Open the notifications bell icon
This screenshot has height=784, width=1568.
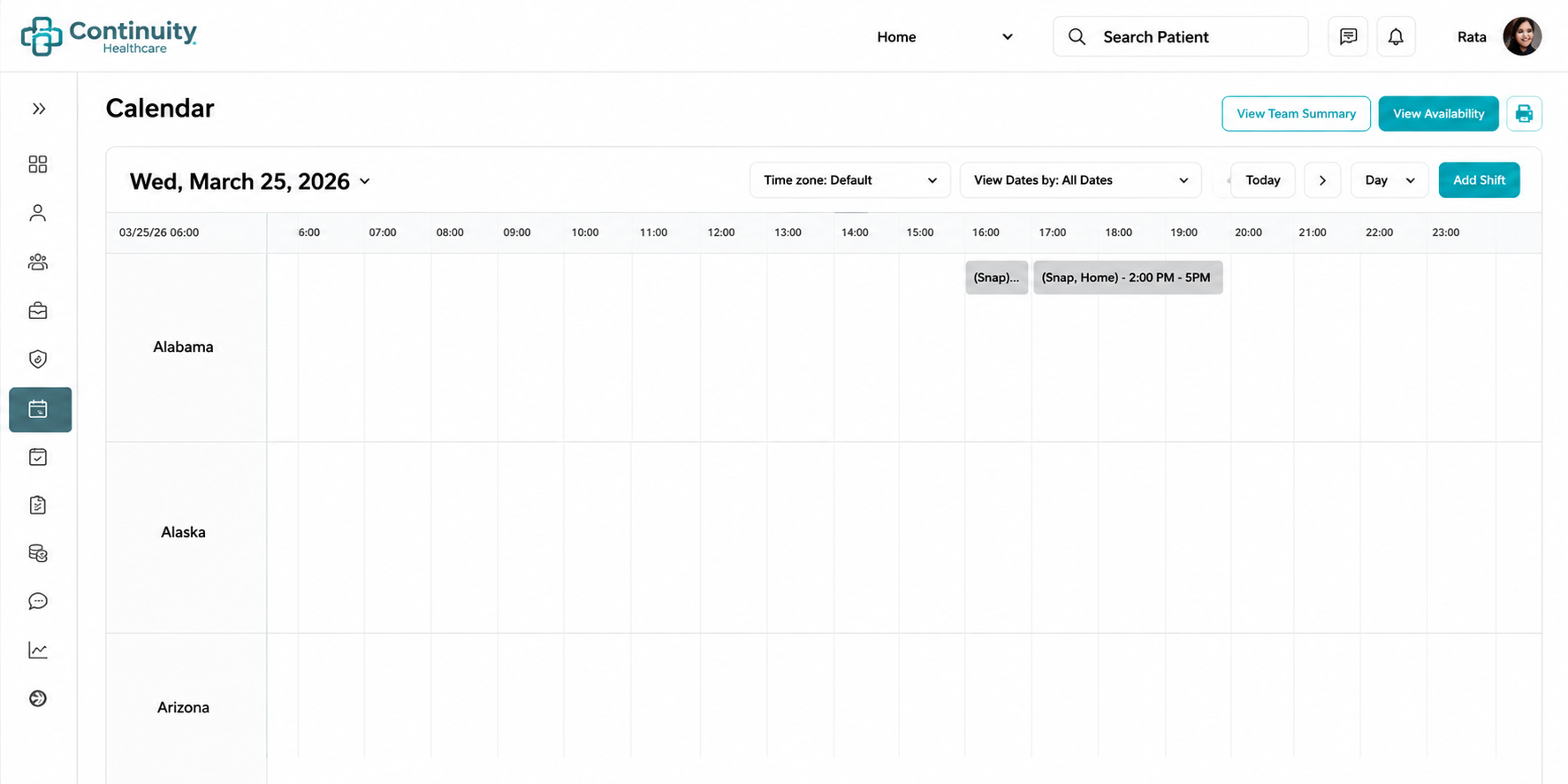[1396, 36]
